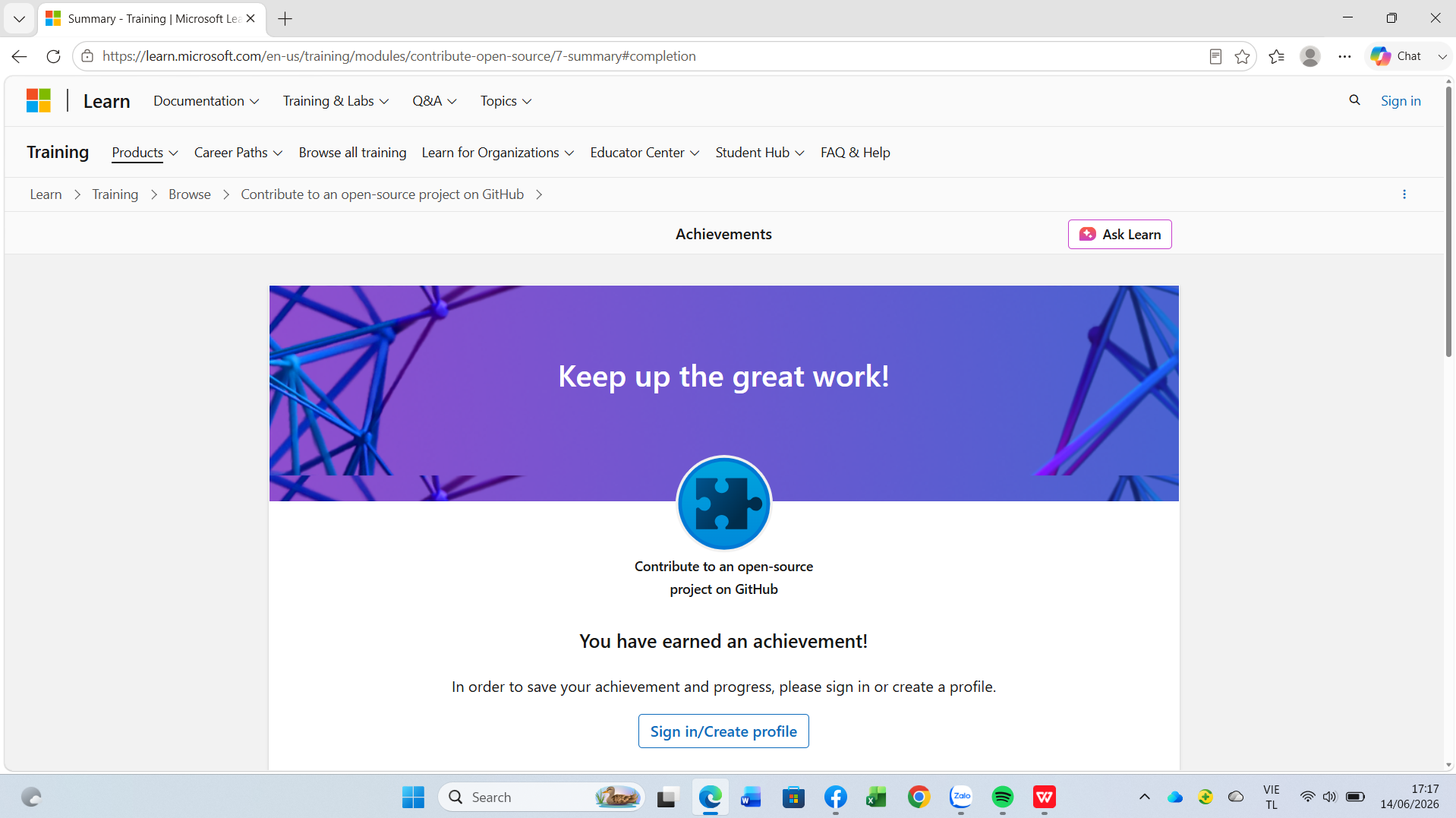Open browser Settings and more menu
Image resolution: width=1456 pixels, height=818 pixels.
point(1344,56)
